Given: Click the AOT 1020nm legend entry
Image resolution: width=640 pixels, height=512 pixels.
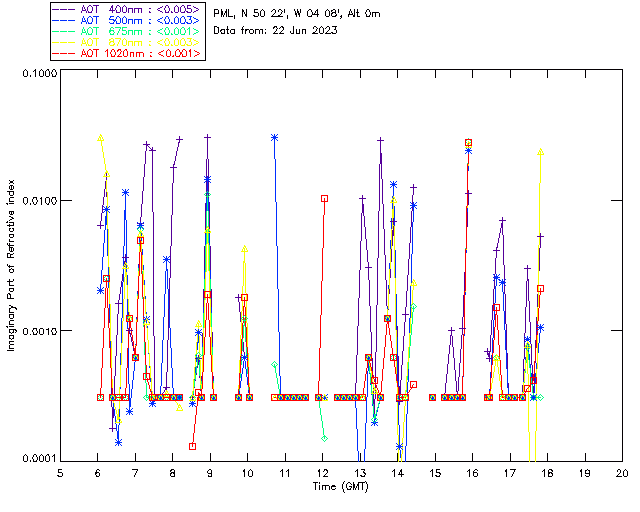Looking at the screenshot, I should [x=127, y=53].
